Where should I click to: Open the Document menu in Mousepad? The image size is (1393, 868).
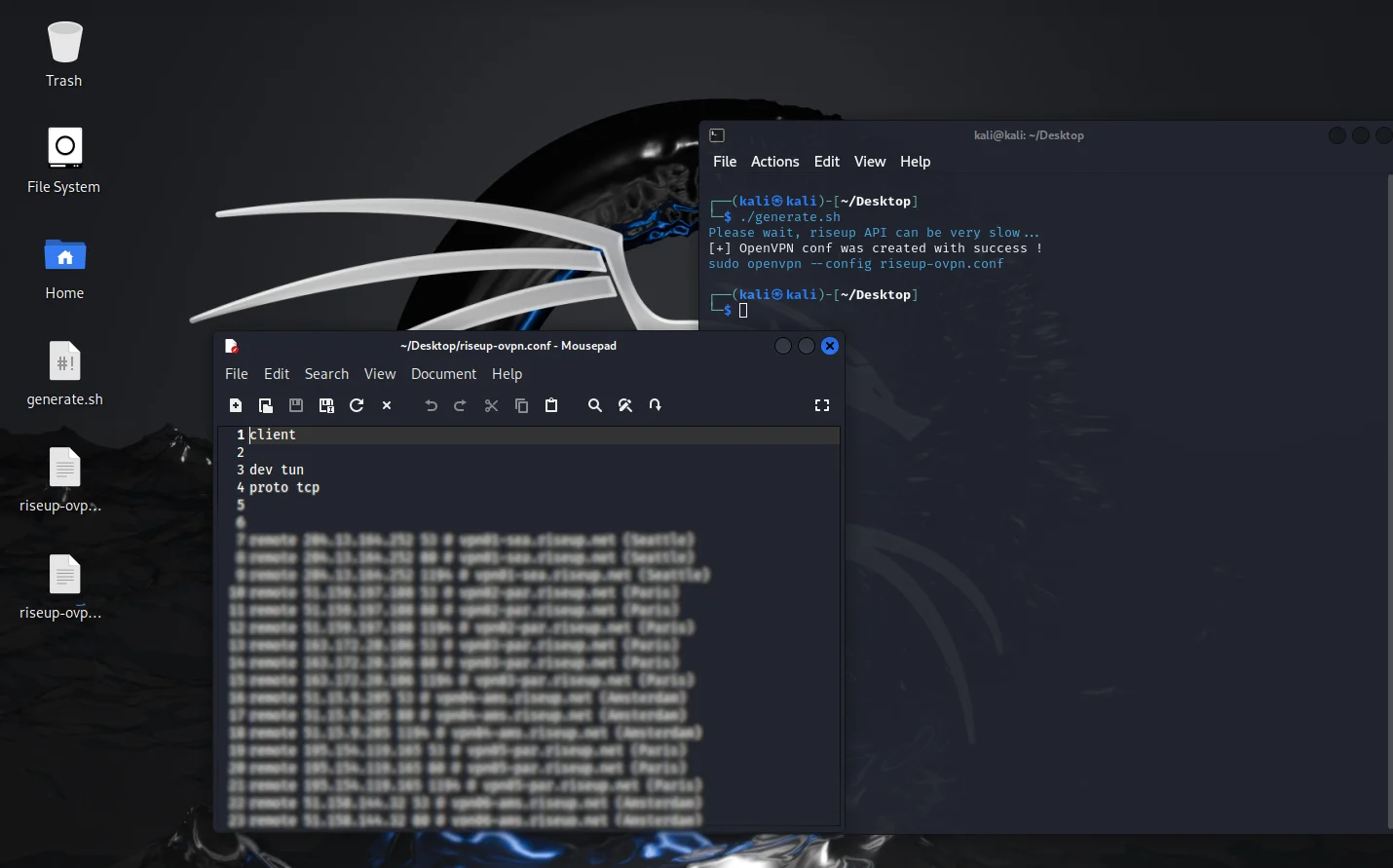coord(443,374)
